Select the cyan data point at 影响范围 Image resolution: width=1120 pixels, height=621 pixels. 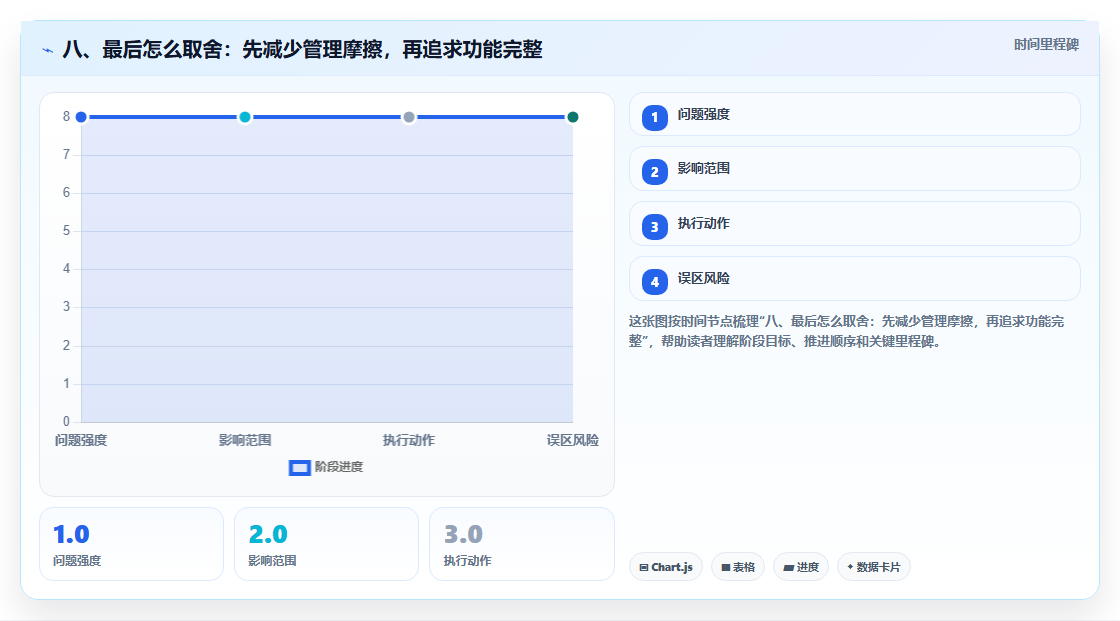point(245,117)
